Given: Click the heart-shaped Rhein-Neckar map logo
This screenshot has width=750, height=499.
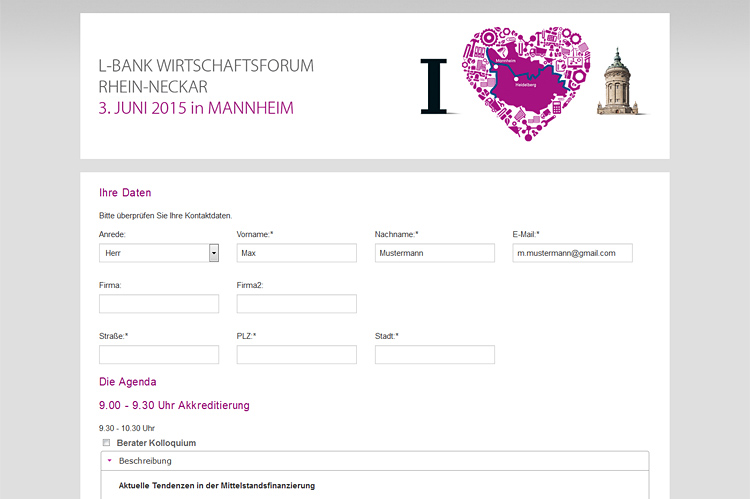Looking at the screenshot, I should [x=526, y=83].
